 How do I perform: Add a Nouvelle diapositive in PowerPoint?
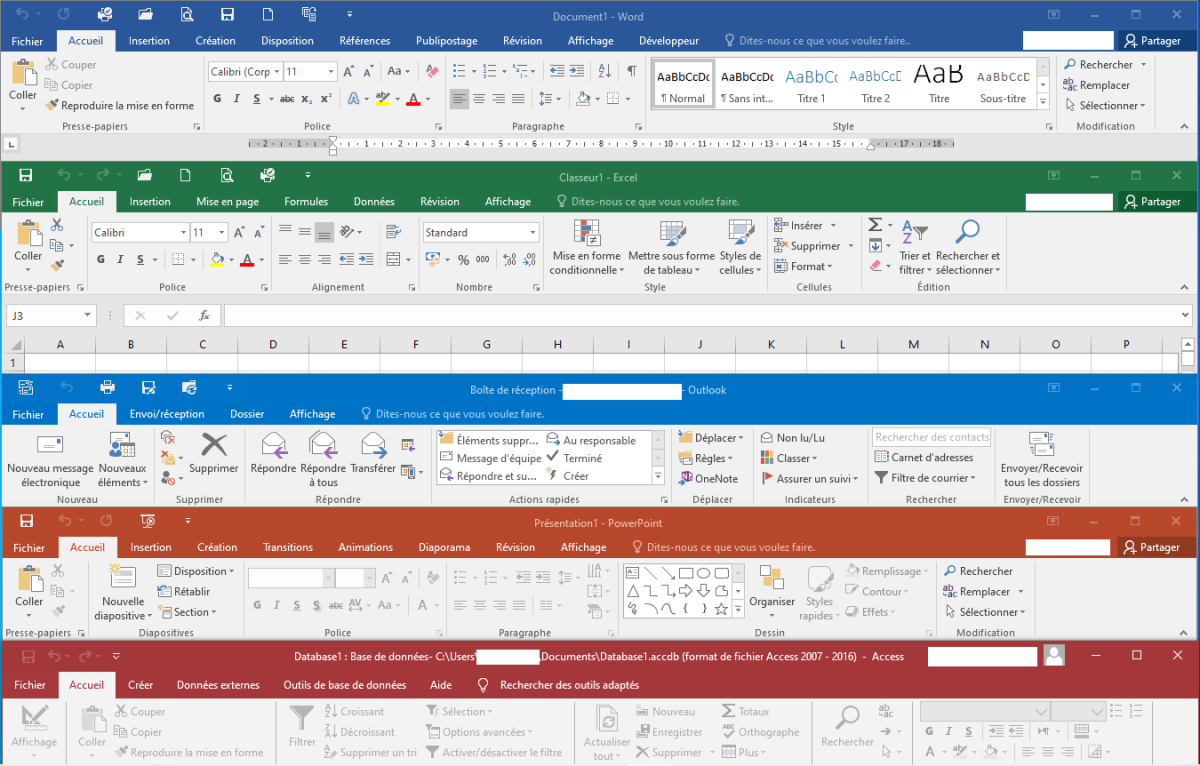[123, 593]
